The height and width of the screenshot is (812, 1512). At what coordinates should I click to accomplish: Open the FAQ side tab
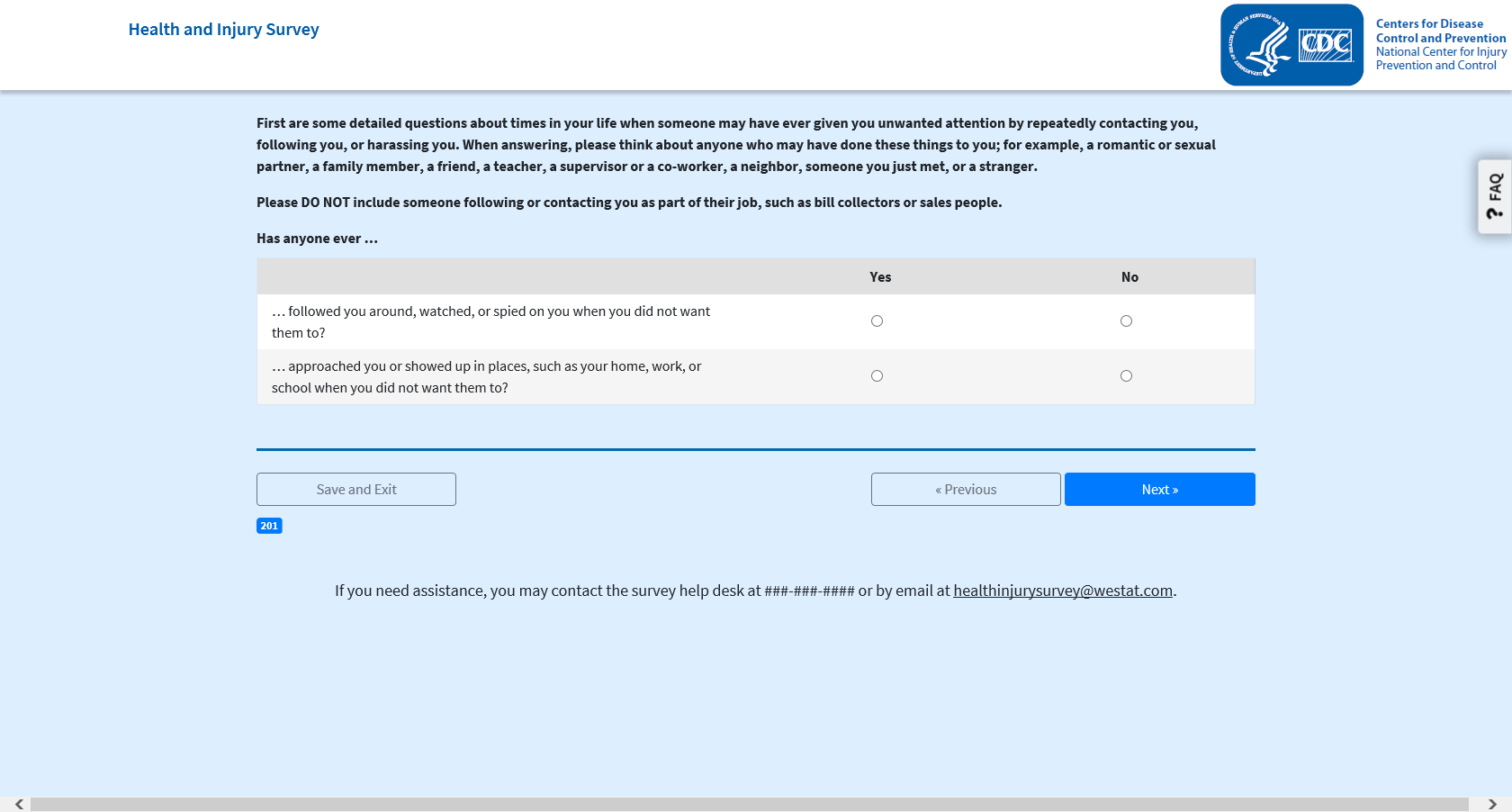(x=1495, y=196)
